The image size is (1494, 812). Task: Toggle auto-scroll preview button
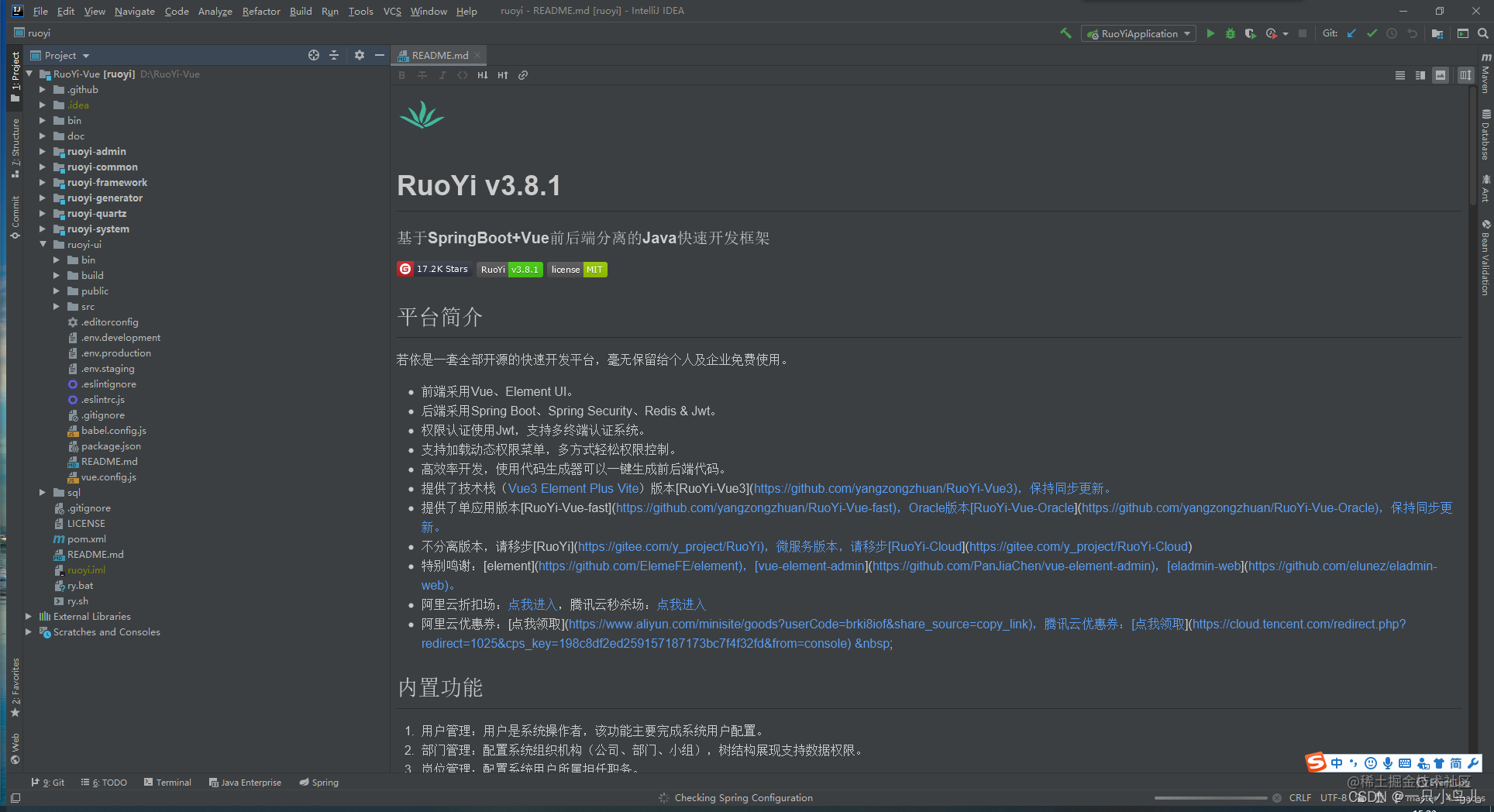pos(1465,75)
